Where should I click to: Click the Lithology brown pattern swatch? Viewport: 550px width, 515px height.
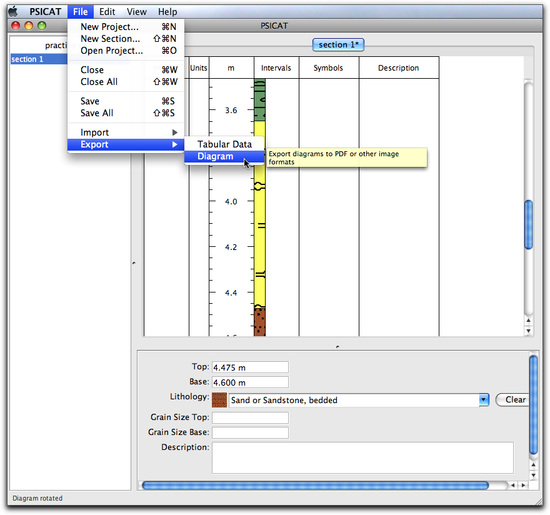coord(219,400)
